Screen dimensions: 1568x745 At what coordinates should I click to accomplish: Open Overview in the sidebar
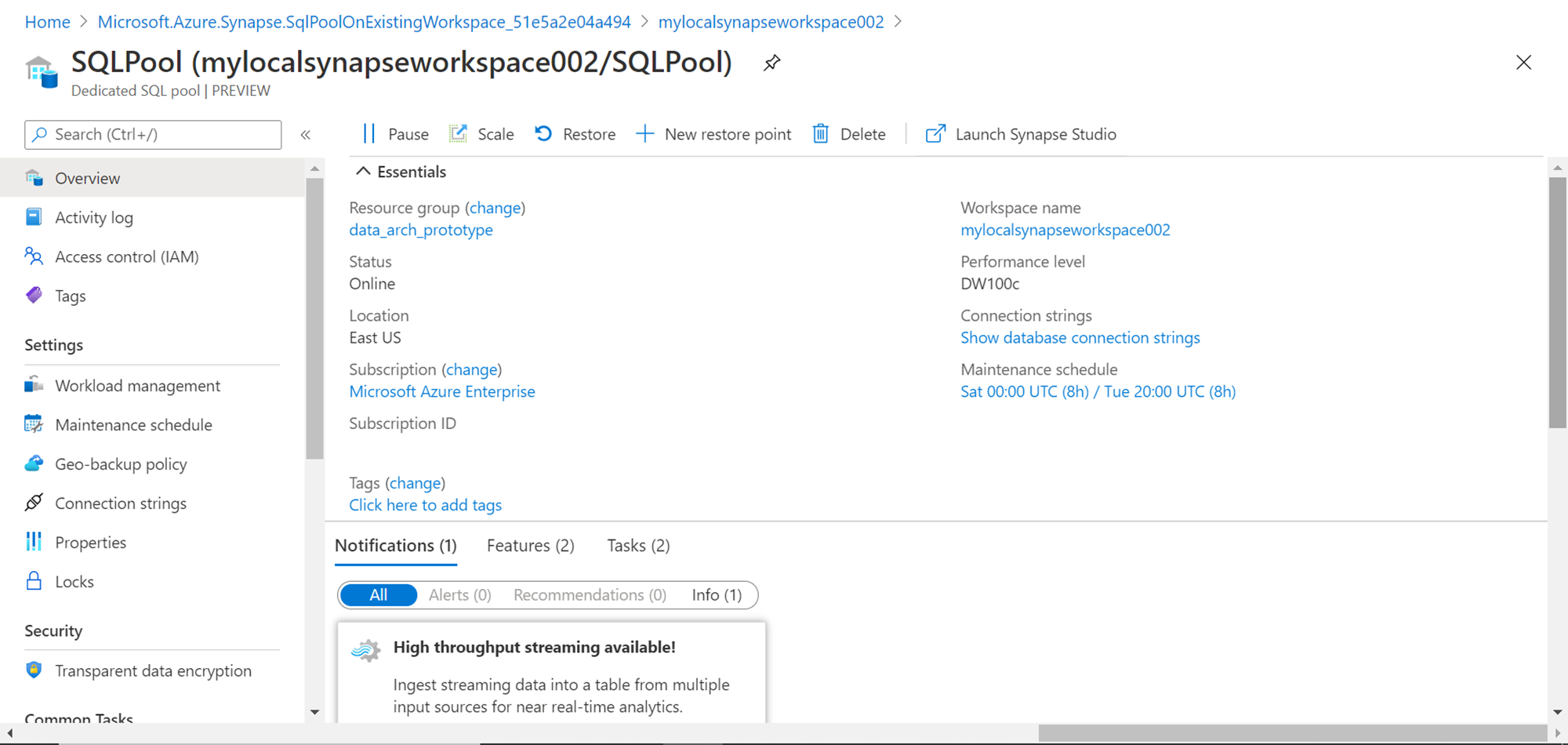click(153, 178)
